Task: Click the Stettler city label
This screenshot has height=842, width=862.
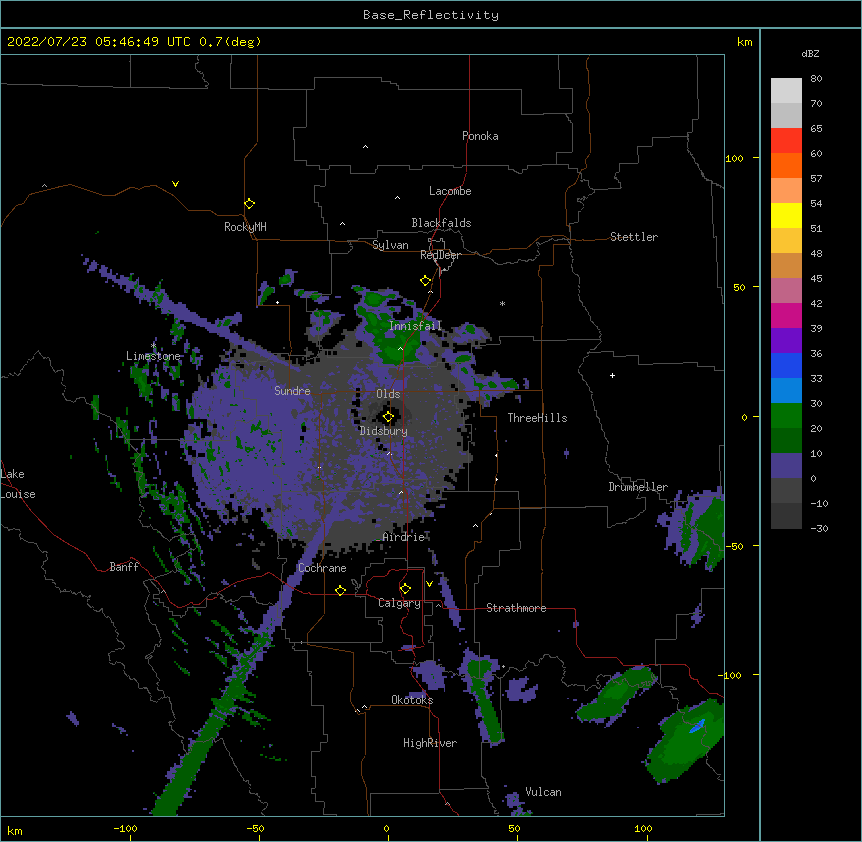Action: click(634, 237)
